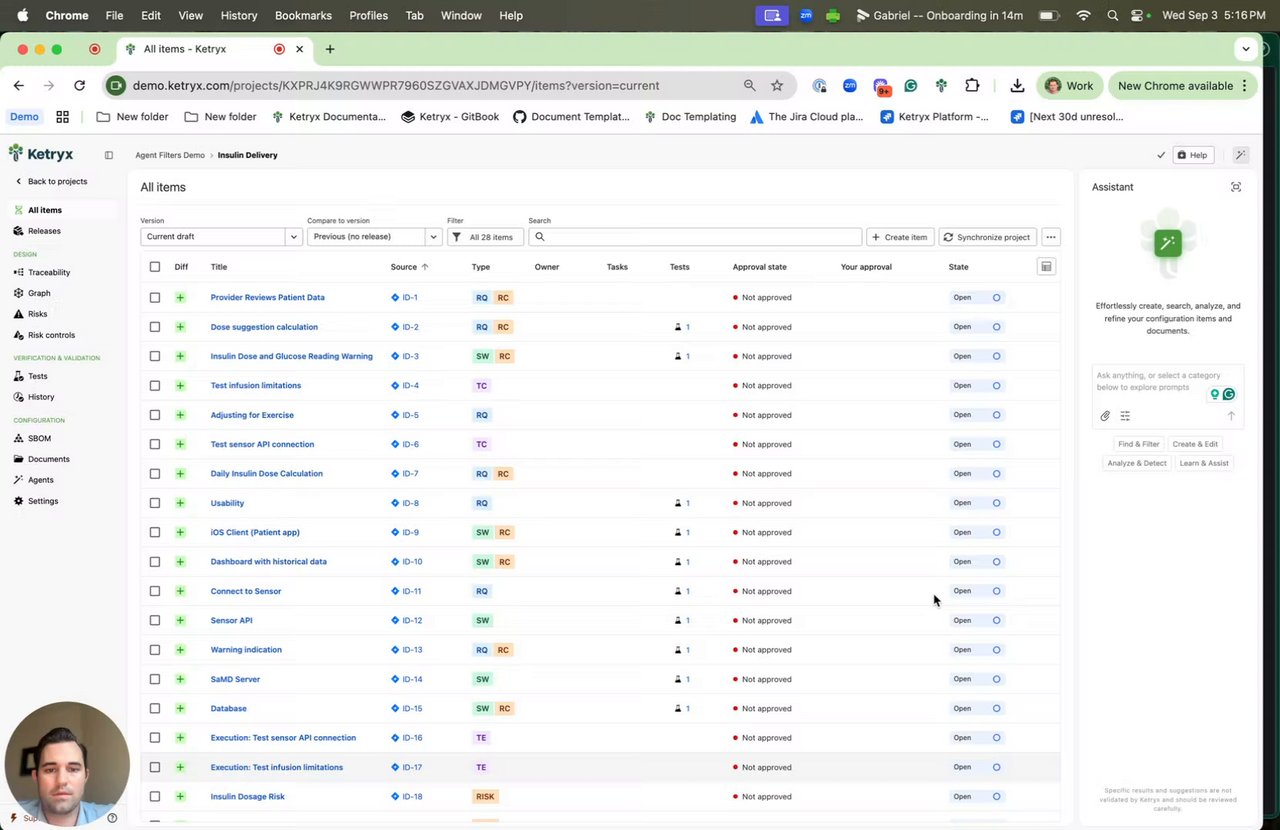This screenshot has width=1280, height=830.
Task: Open the Filter All 28 items dropdown
Action: point(485,237)
